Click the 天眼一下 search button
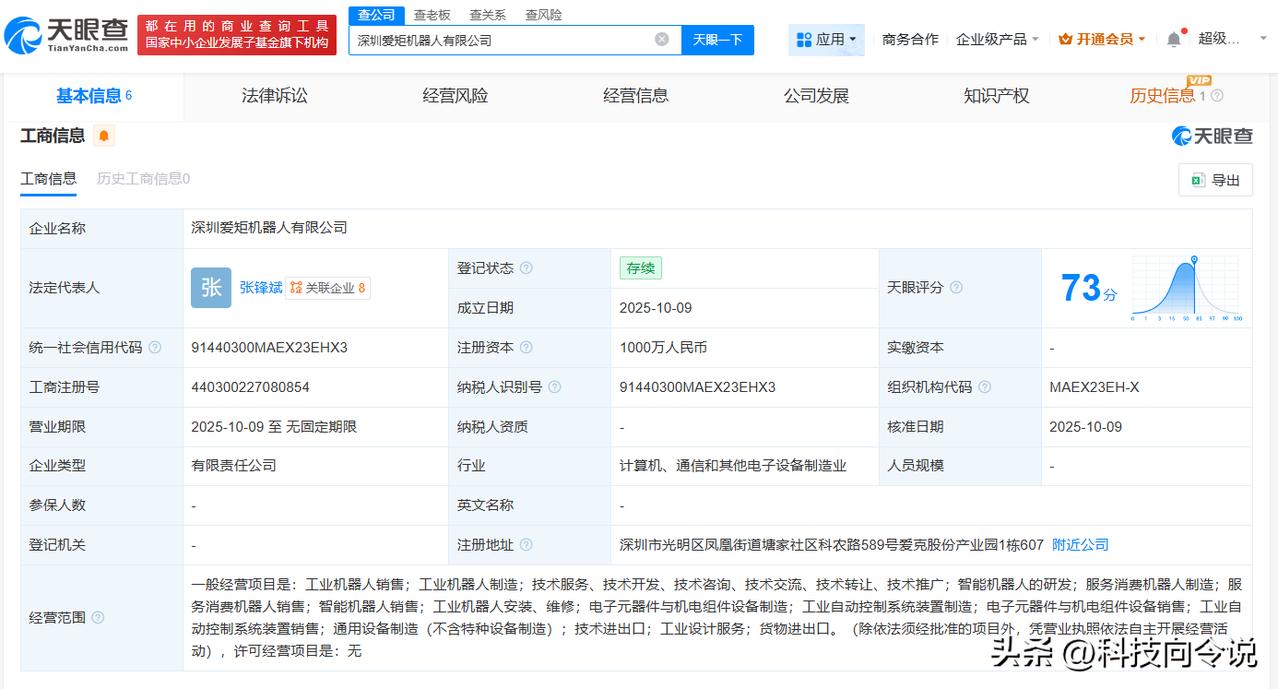 tap(718, 39)
